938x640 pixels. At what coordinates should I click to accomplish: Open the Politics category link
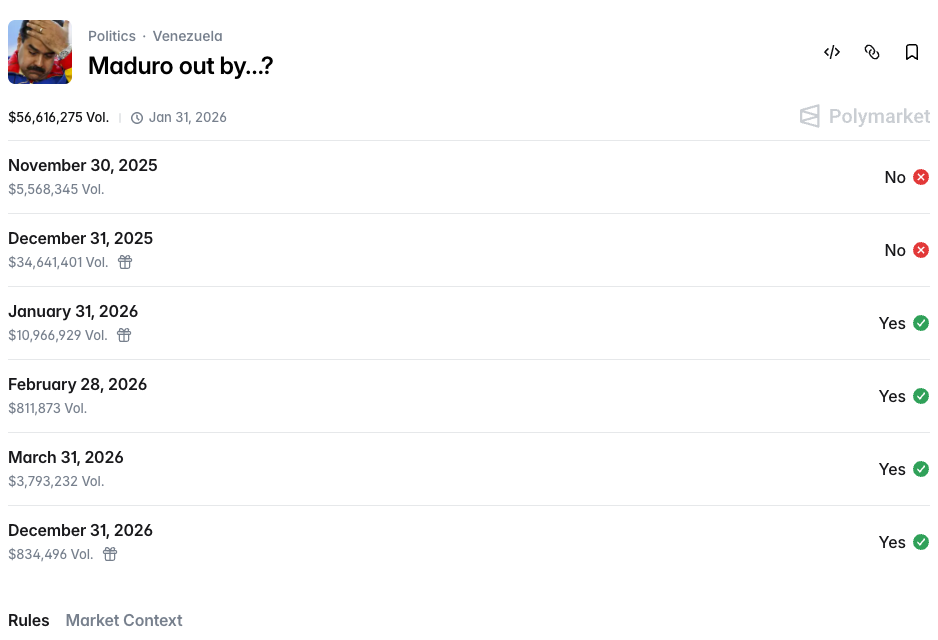tap(111, 36)
